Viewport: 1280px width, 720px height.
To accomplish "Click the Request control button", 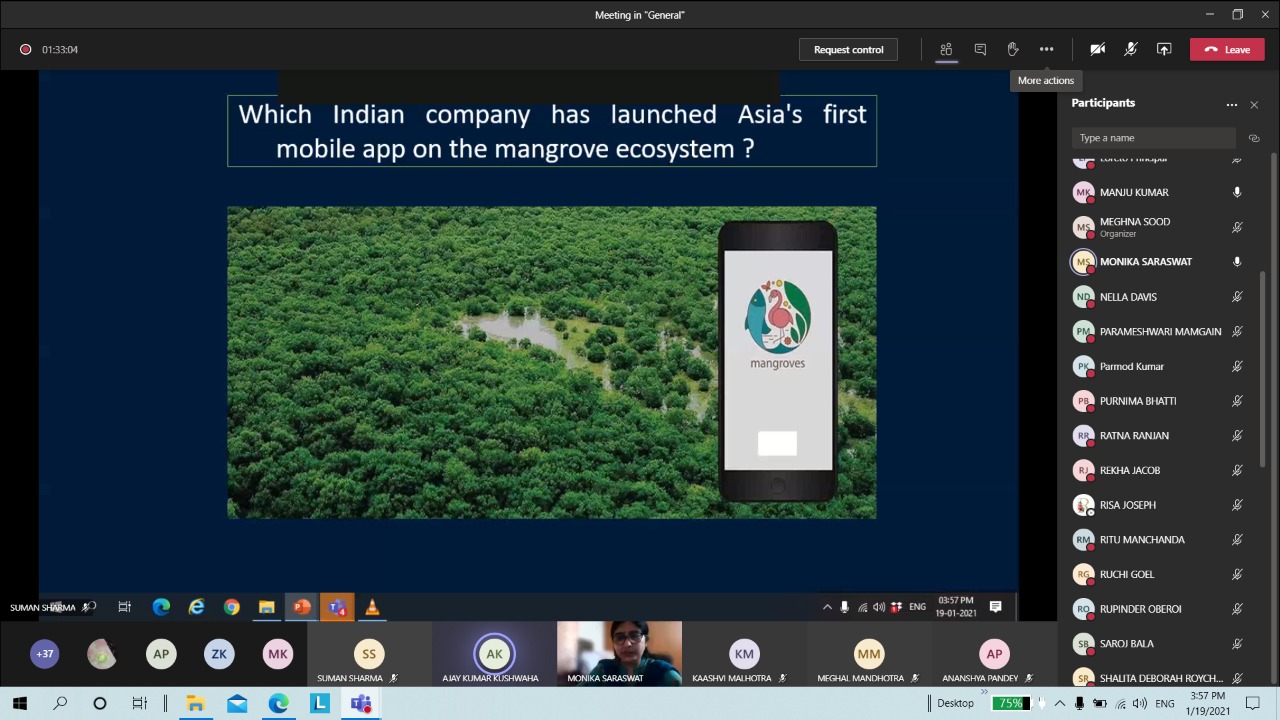I will pyautogui.click(x=848, y=49).
